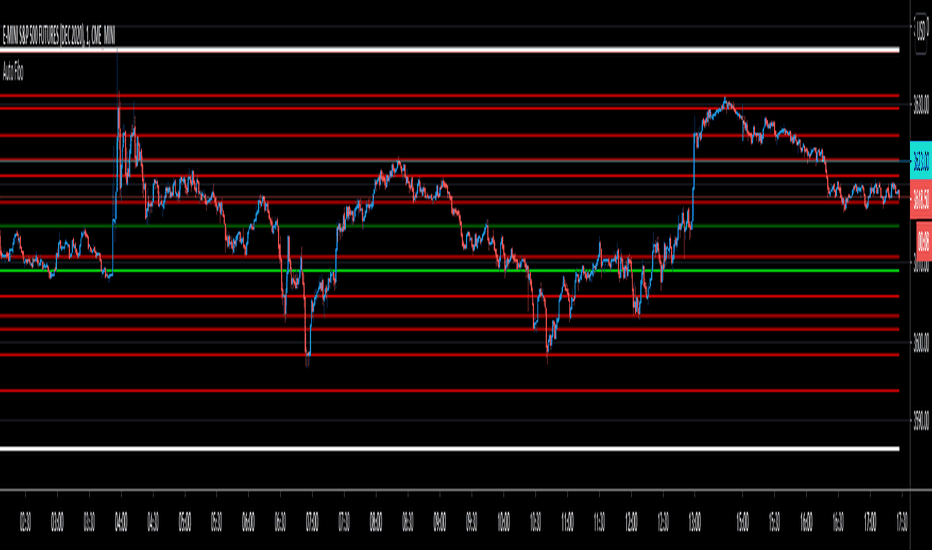This screenshot has height=550, width=932.
Task: Click the 07:00 time axis label
Action: pos(312,522)
